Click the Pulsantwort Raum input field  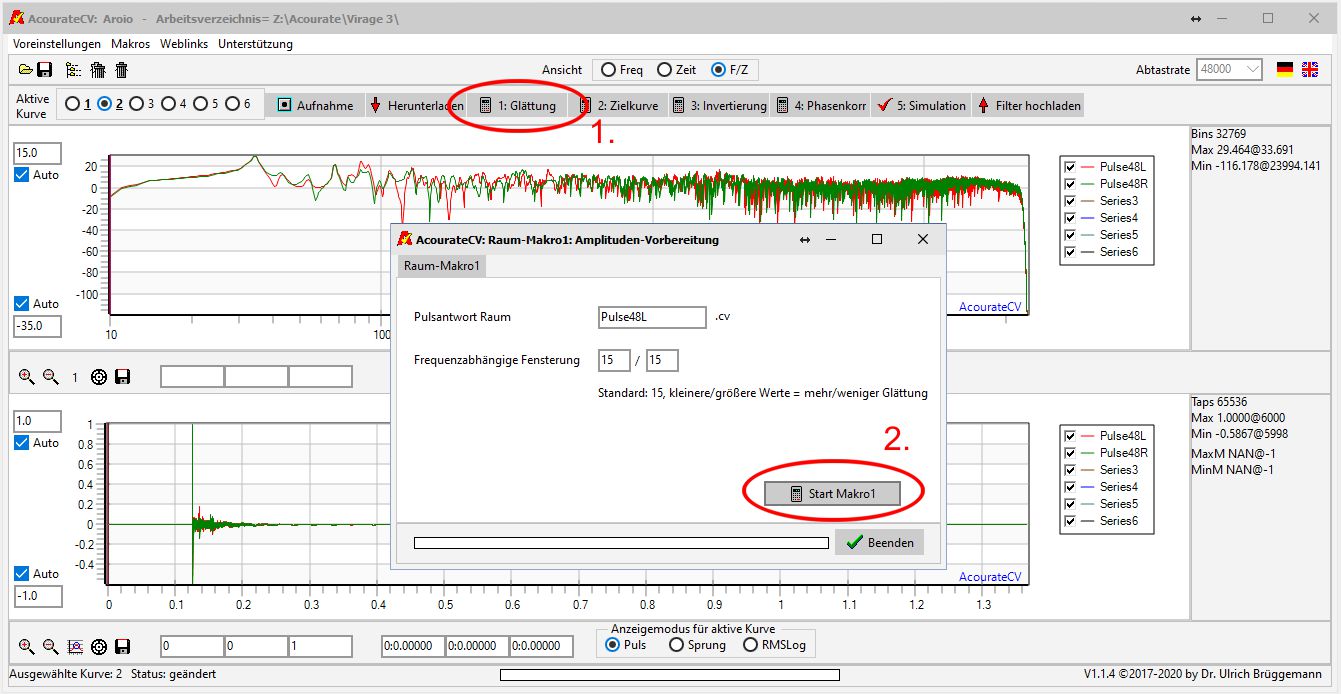tap(652, 317)
